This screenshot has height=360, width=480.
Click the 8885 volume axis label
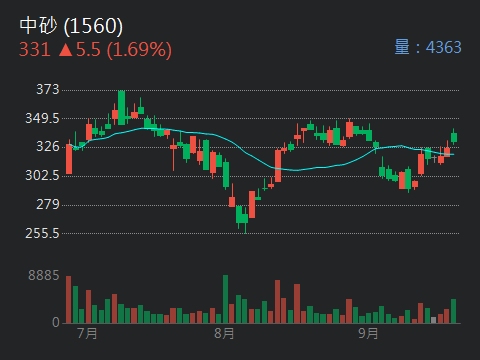coord(44,276)
